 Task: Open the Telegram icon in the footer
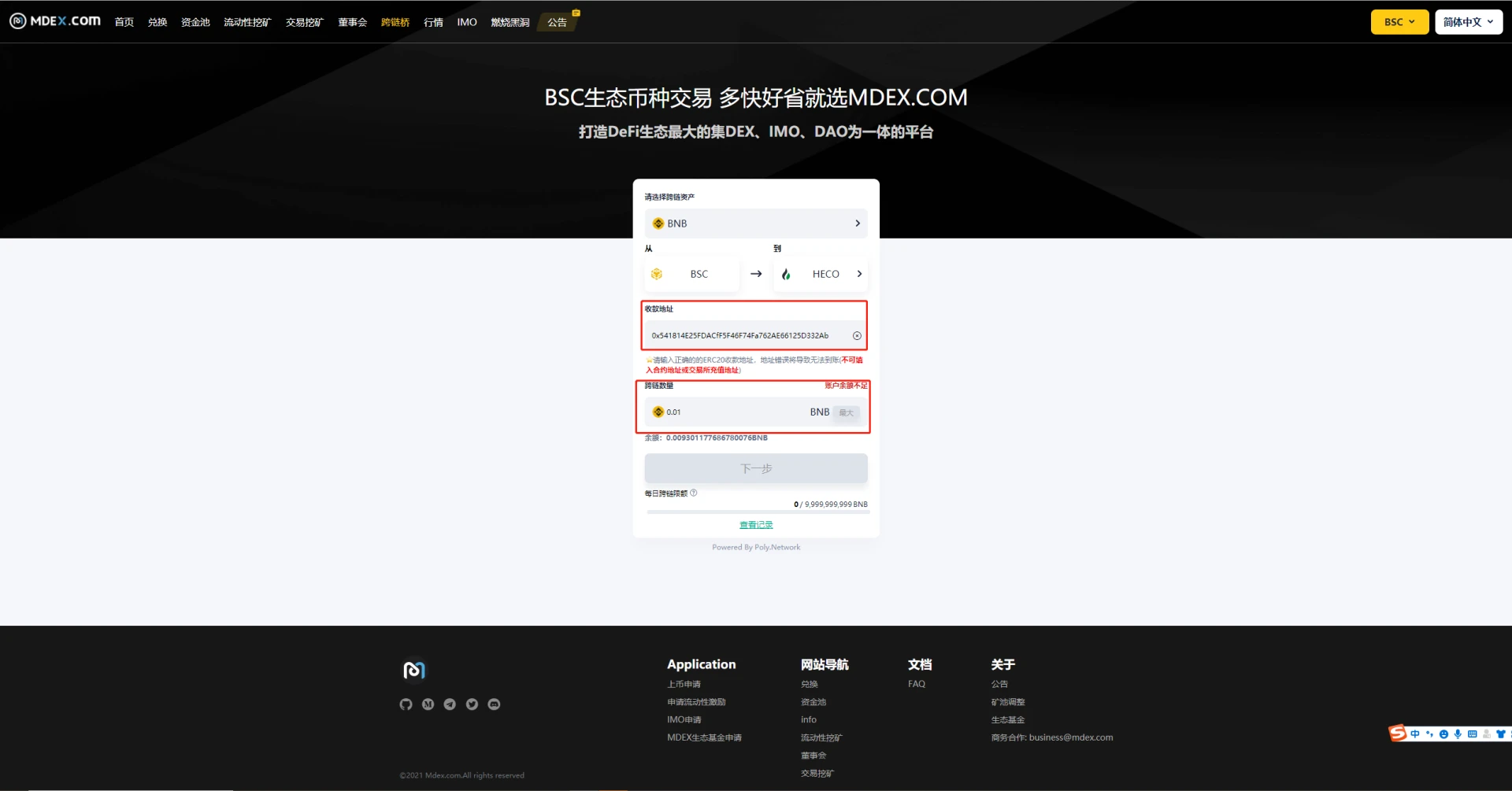click(x=450, y=704)
